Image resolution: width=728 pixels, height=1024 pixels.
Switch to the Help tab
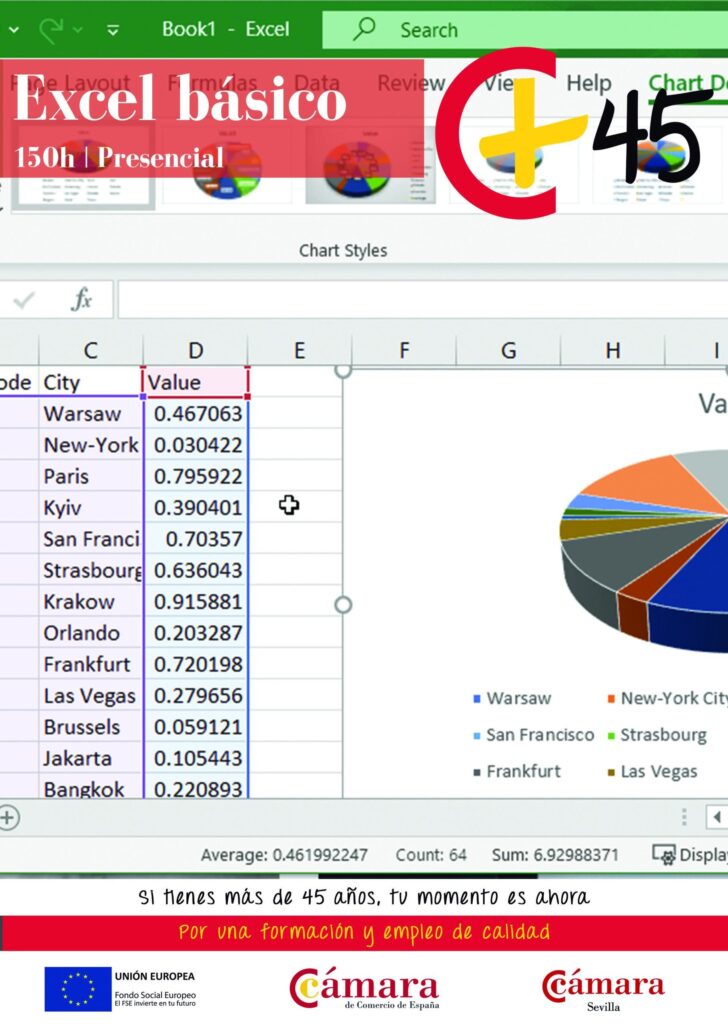click(x=589, y=83)
